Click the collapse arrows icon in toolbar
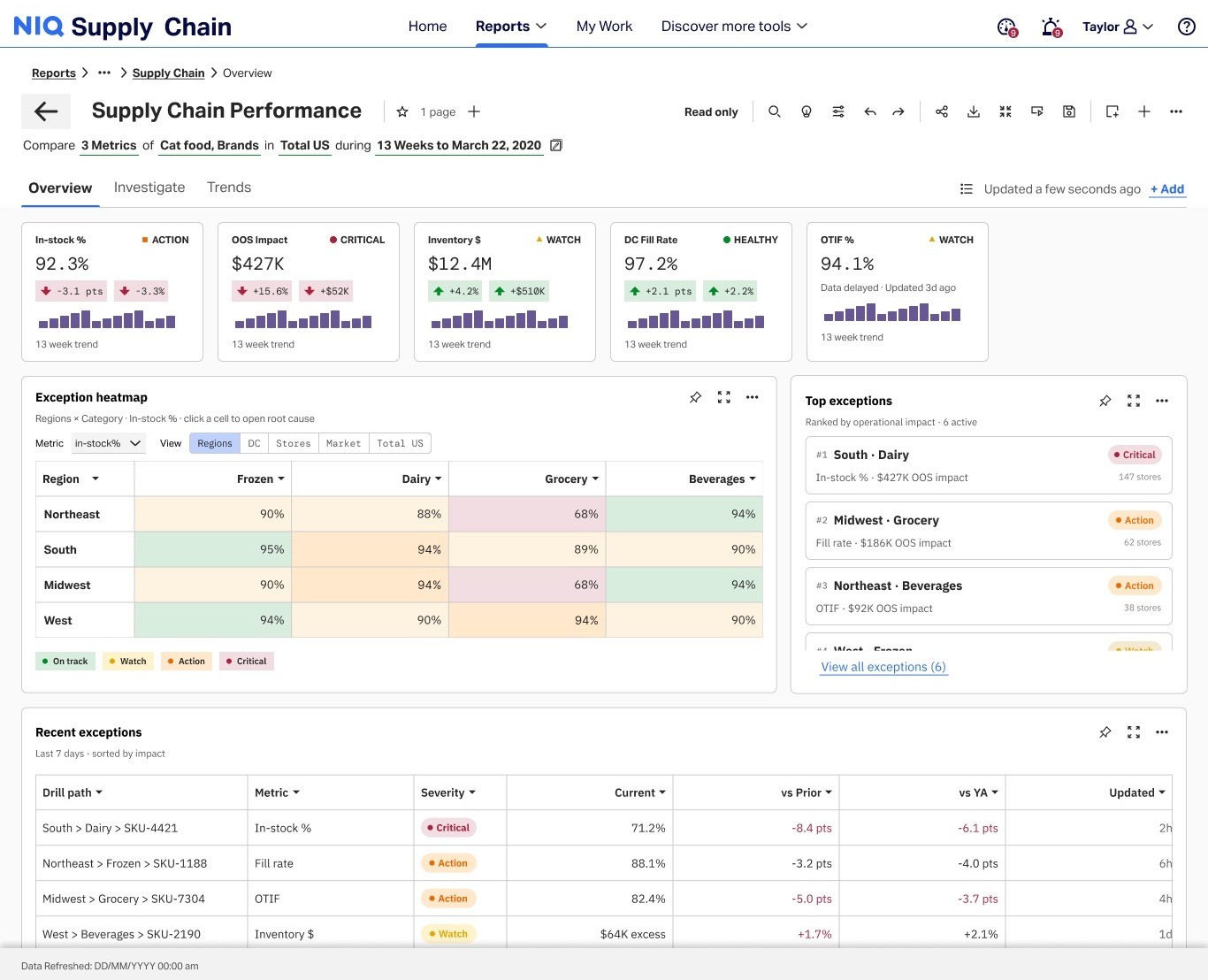This screenshot has width=1208, height=980. (1005, 111)
